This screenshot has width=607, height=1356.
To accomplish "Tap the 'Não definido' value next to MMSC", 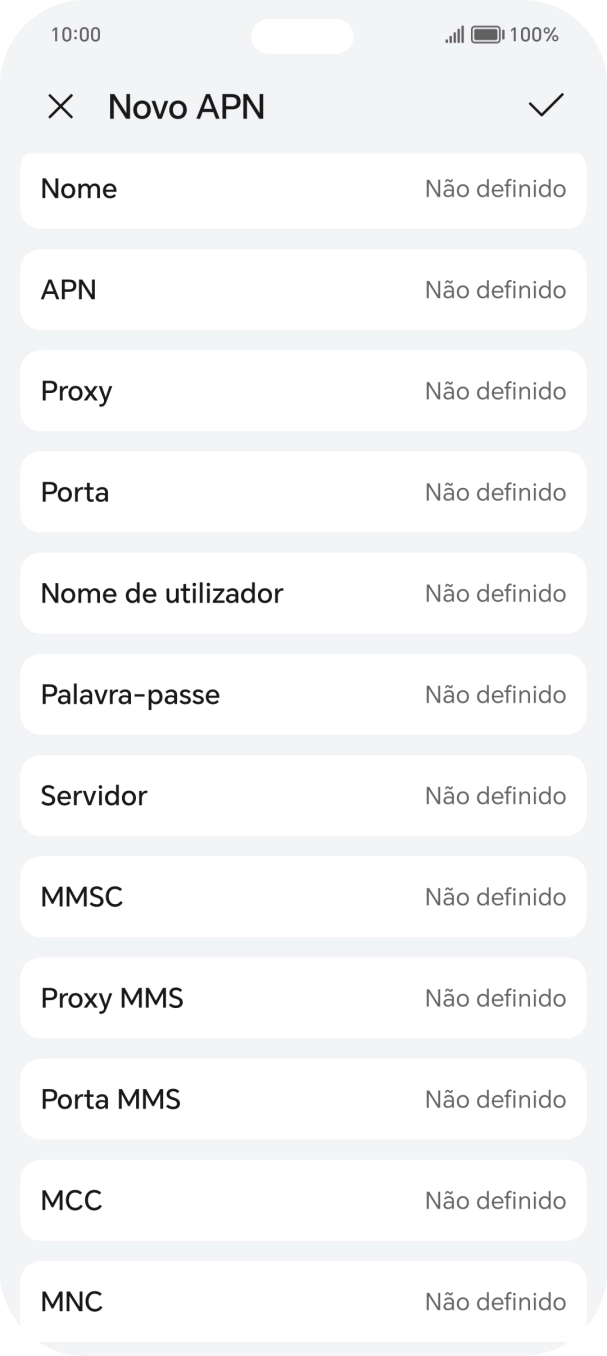I will pos(495,897).
